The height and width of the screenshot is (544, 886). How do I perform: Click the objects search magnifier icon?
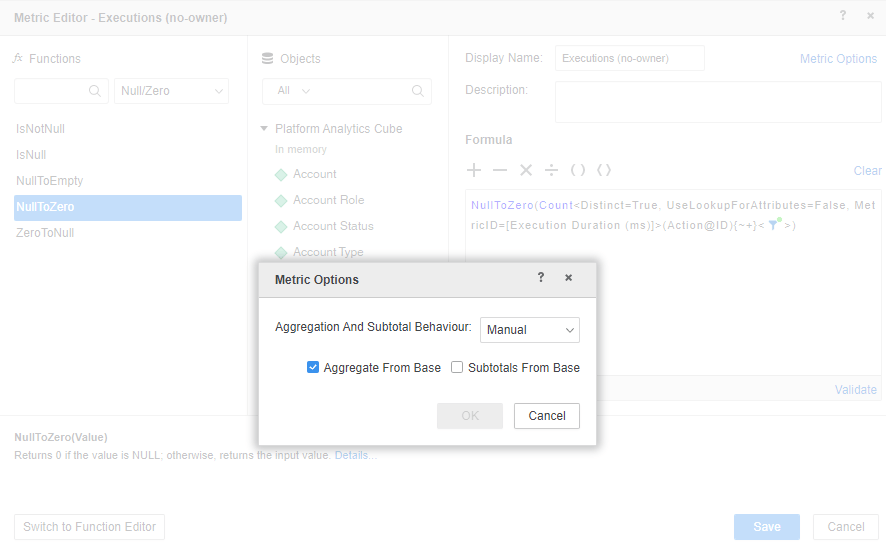click(418, 91)
